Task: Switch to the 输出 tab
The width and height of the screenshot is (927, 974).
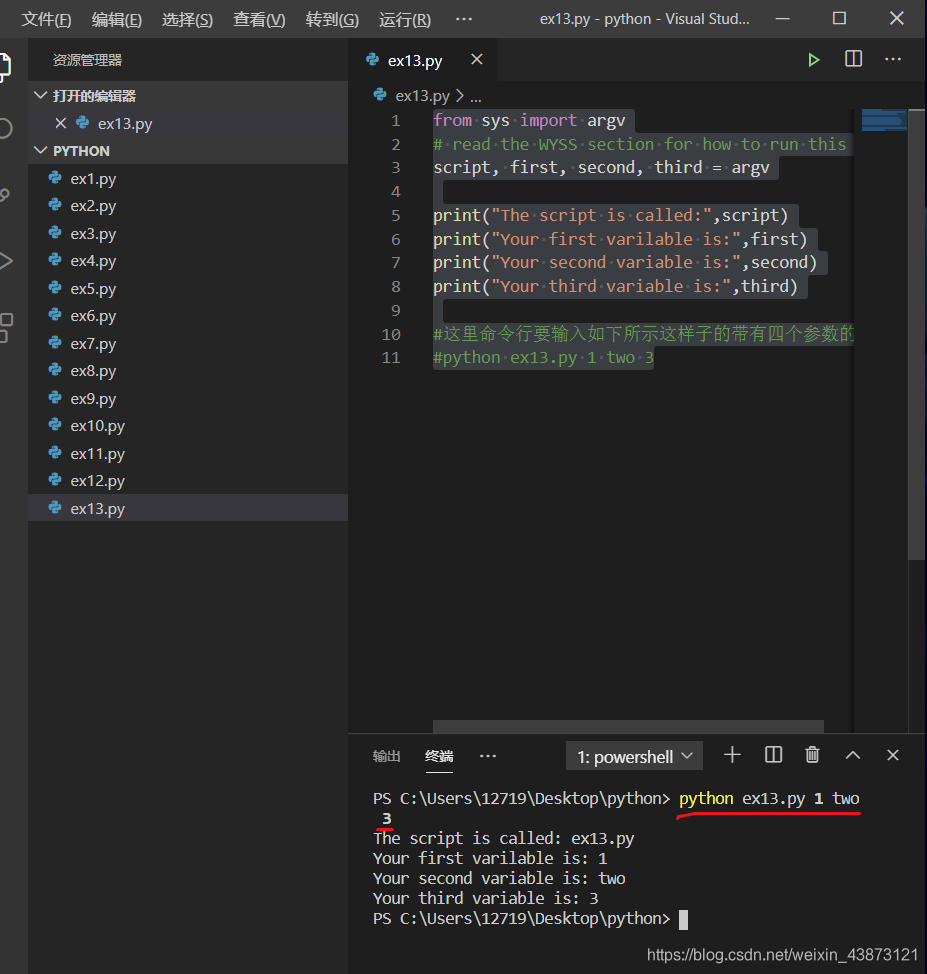Action: tap(386, 756)
